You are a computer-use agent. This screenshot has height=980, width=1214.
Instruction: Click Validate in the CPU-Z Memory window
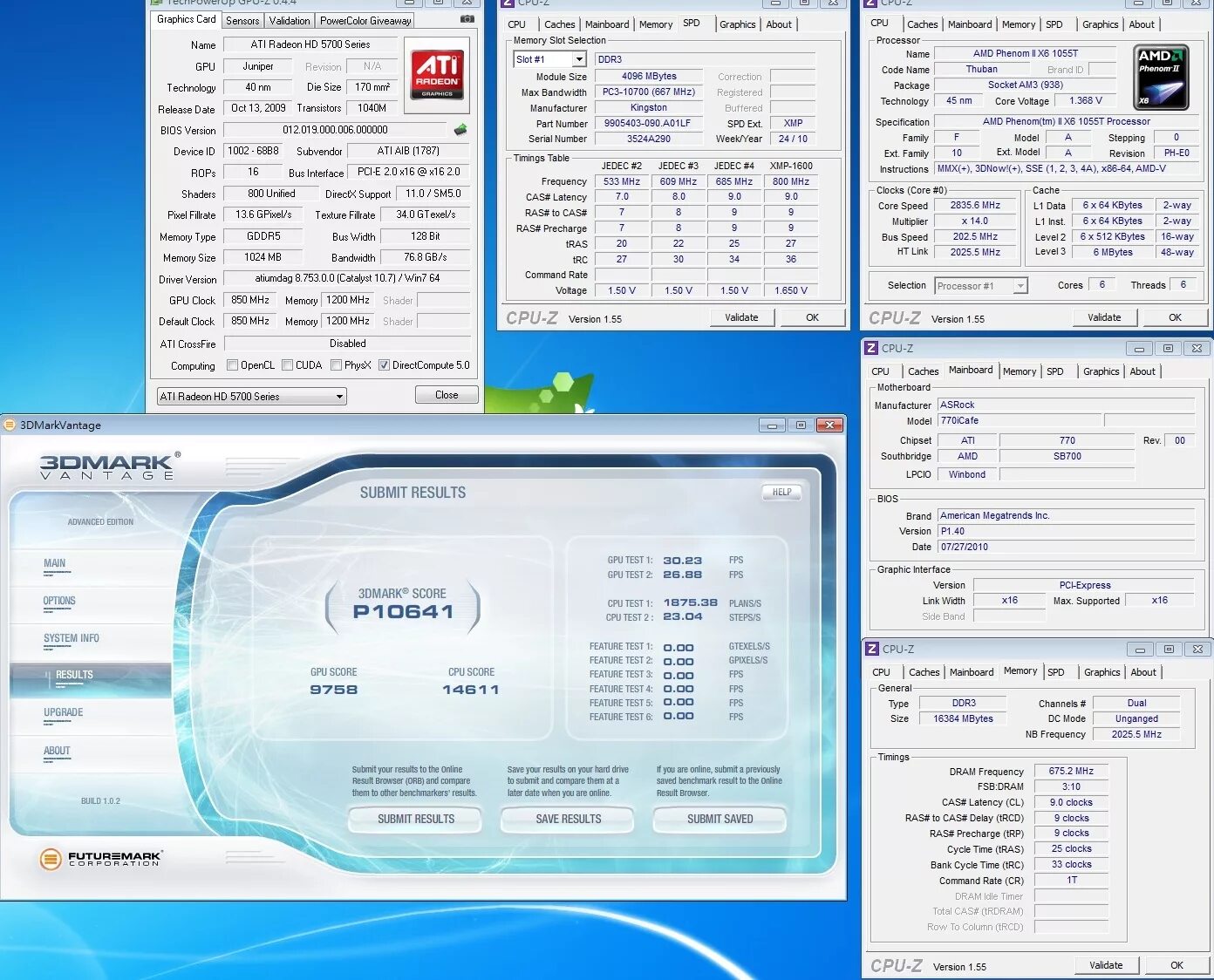pos(1106,965)
